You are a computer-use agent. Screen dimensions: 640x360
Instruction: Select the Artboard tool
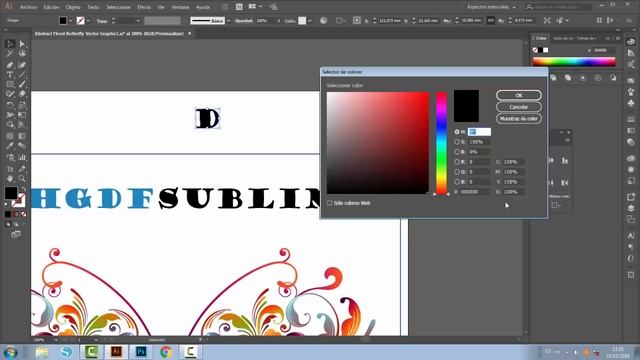coord(10,168)
